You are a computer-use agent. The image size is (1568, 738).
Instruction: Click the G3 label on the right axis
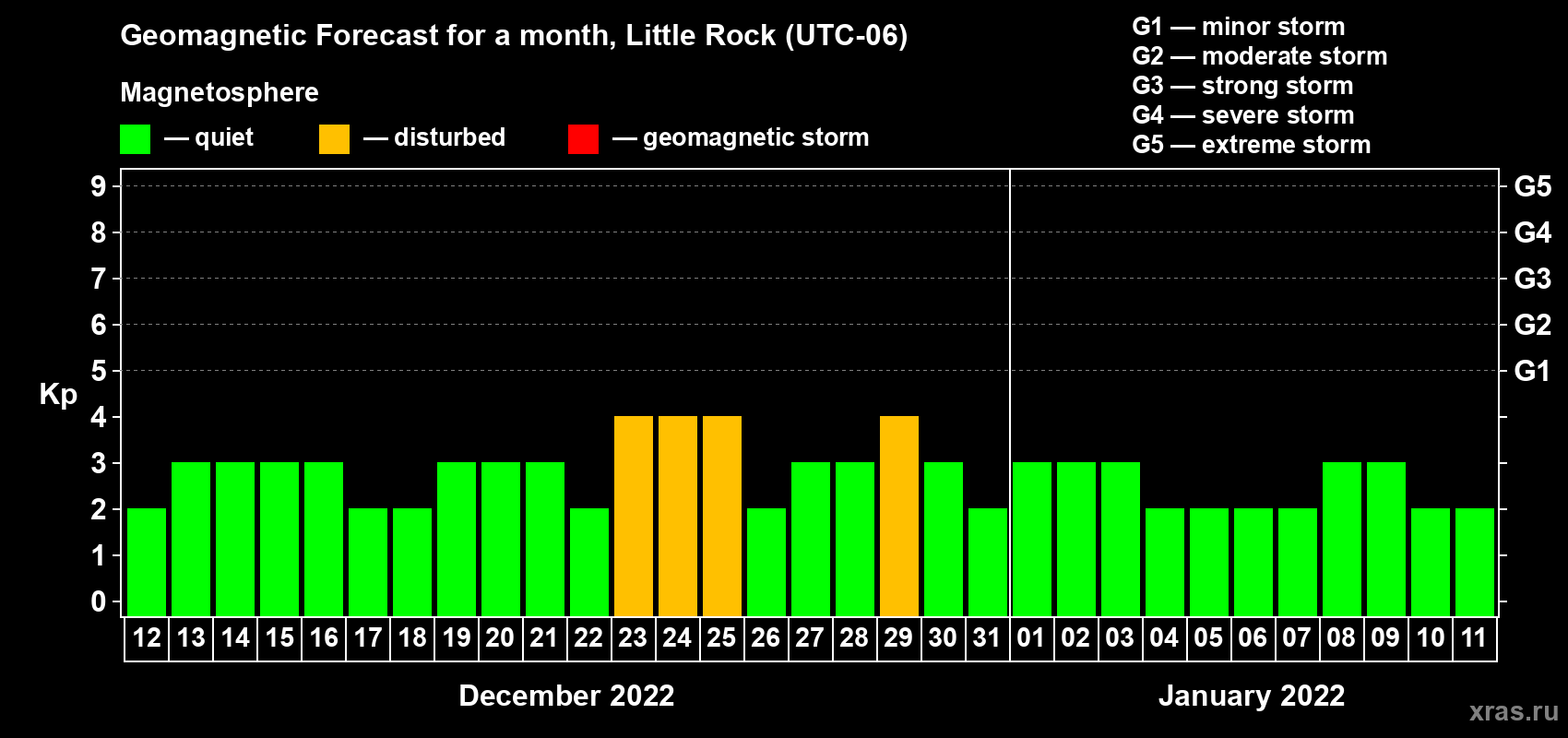click(x=1533, y=279)
